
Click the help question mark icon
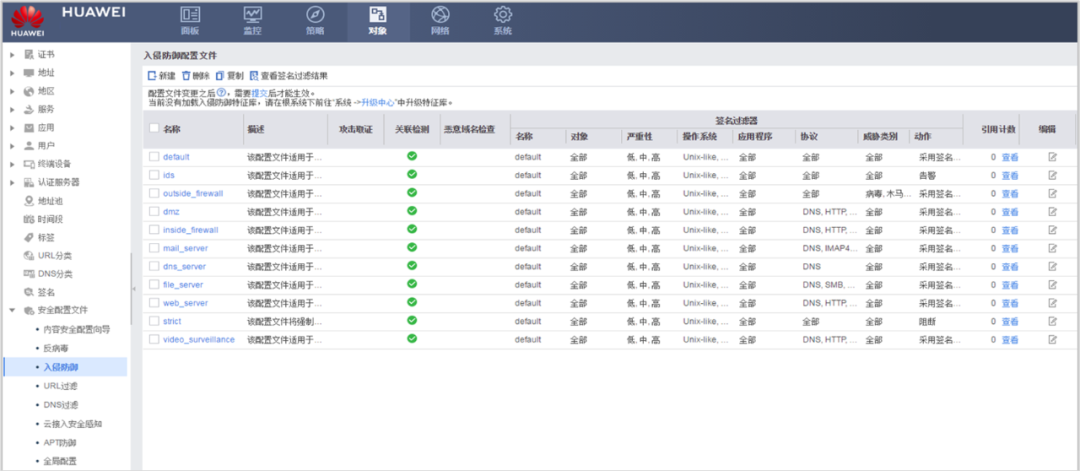point(221,92)
